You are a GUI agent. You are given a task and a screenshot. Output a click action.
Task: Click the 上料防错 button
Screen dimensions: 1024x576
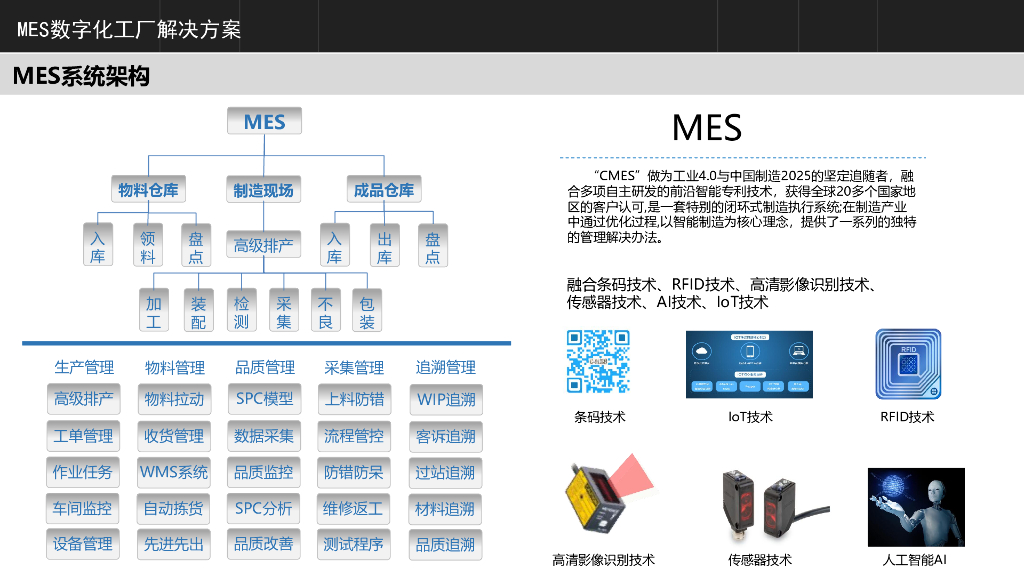point(355,400)
